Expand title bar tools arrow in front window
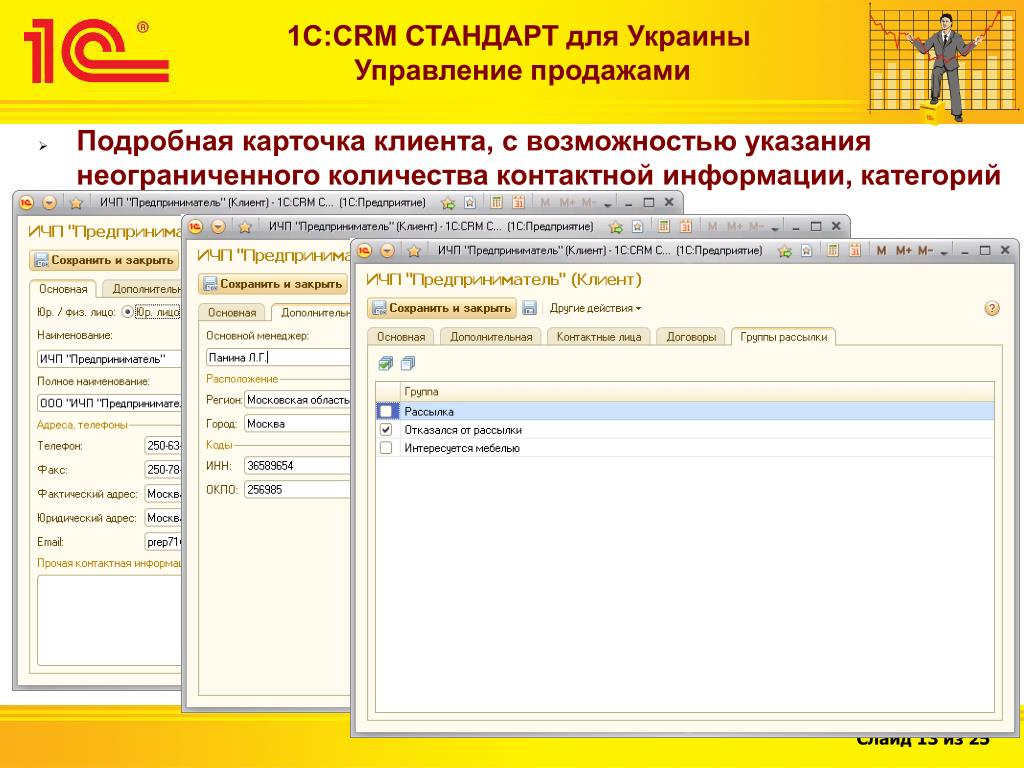Viewport: 1024px width, 768px height. [x=944, y=252]
